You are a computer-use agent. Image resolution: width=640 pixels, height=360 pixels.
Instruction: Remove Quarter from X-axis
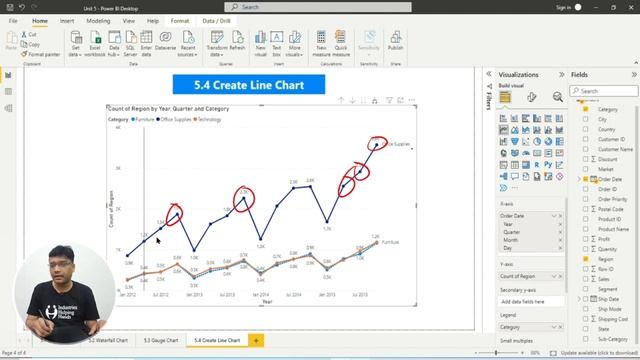click(x=560, y=232)
